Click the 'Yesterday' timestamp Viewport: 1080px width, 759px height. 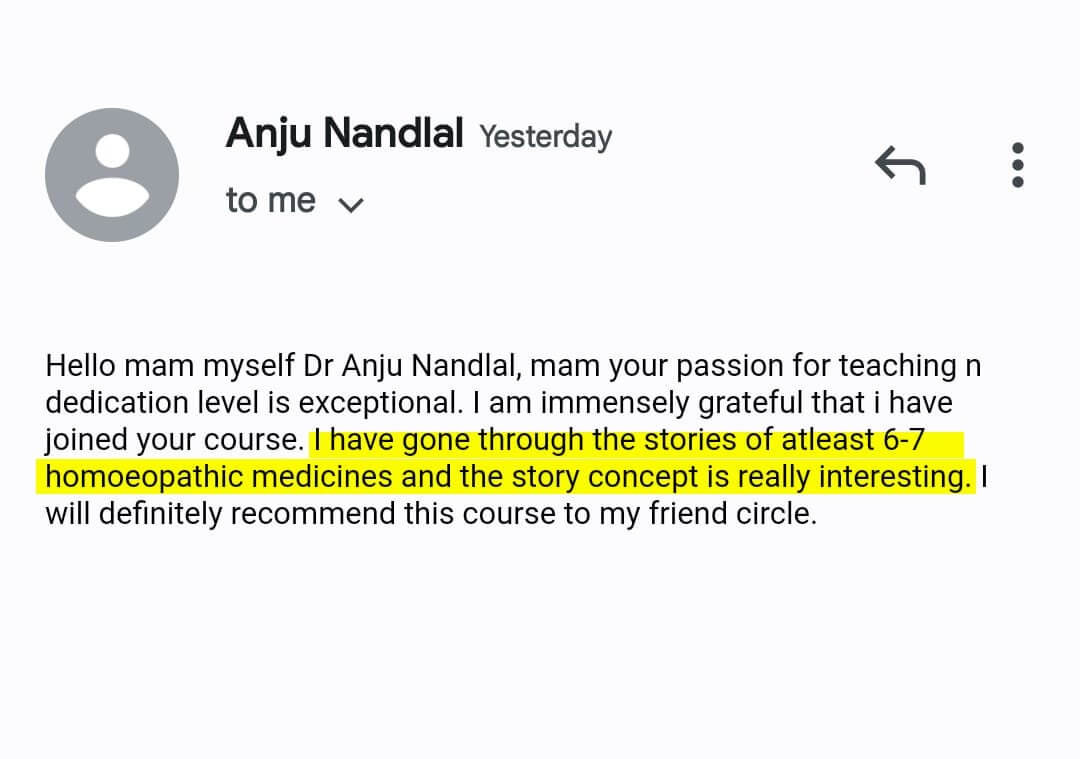pyautogui.click(x=545, y=136)
